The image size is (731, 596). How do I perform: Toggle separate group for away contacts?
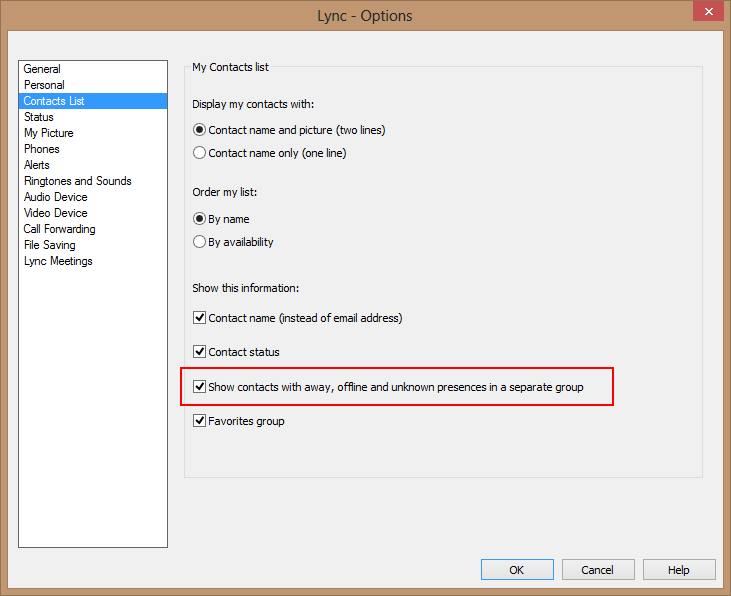tap(200, 387)
